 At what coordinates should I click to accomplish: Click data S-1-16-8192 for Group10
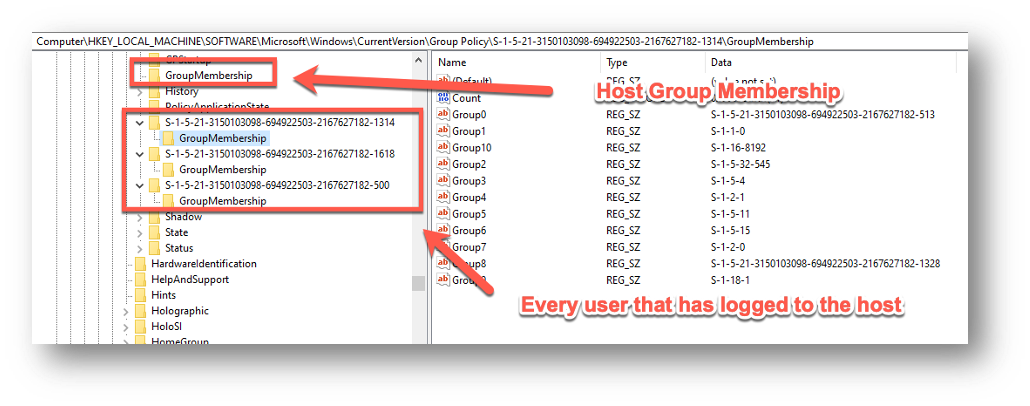738,147
